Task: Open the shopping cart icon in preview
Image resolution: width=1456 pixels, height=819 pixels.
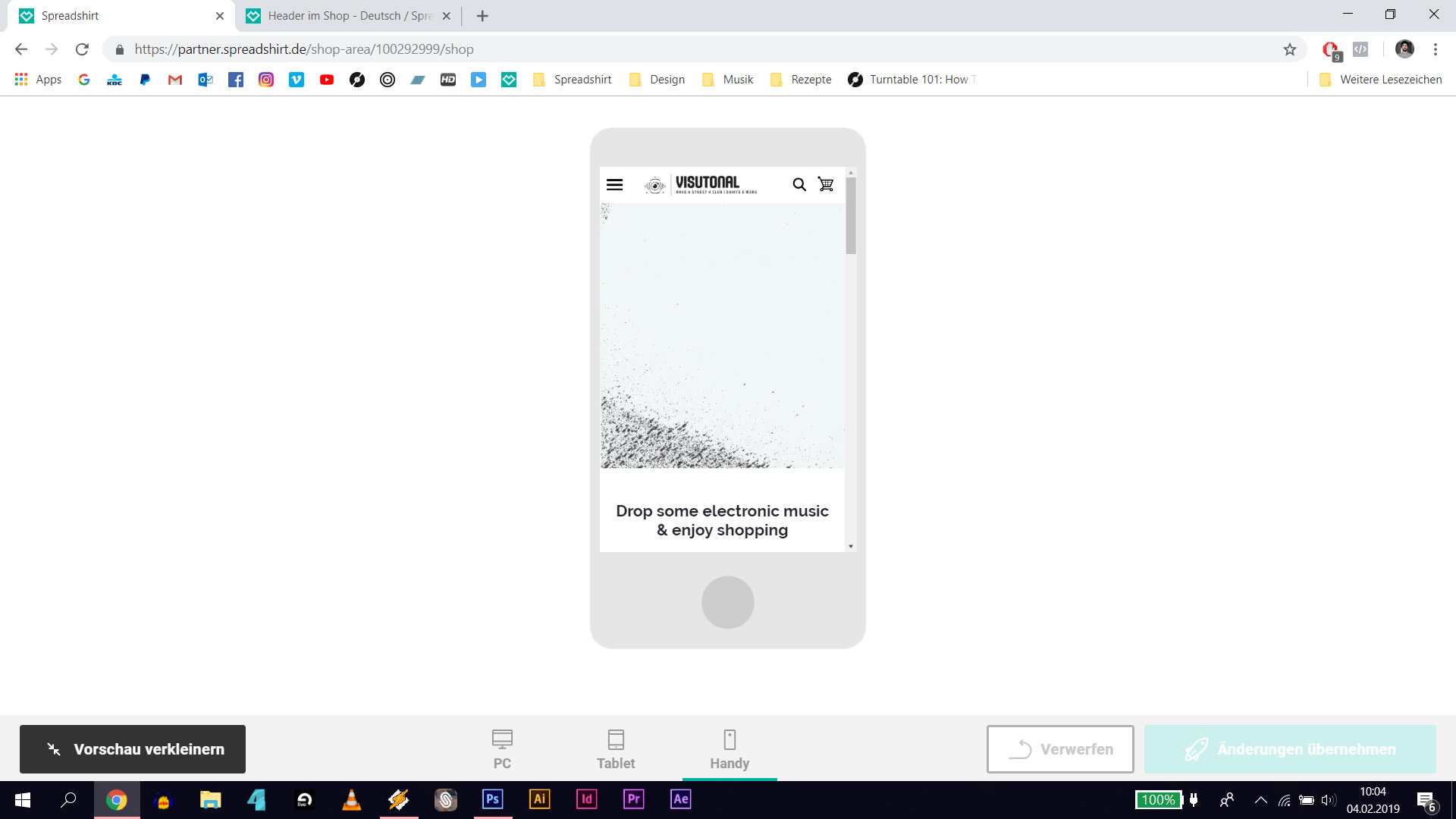Action: coord(826,184)
